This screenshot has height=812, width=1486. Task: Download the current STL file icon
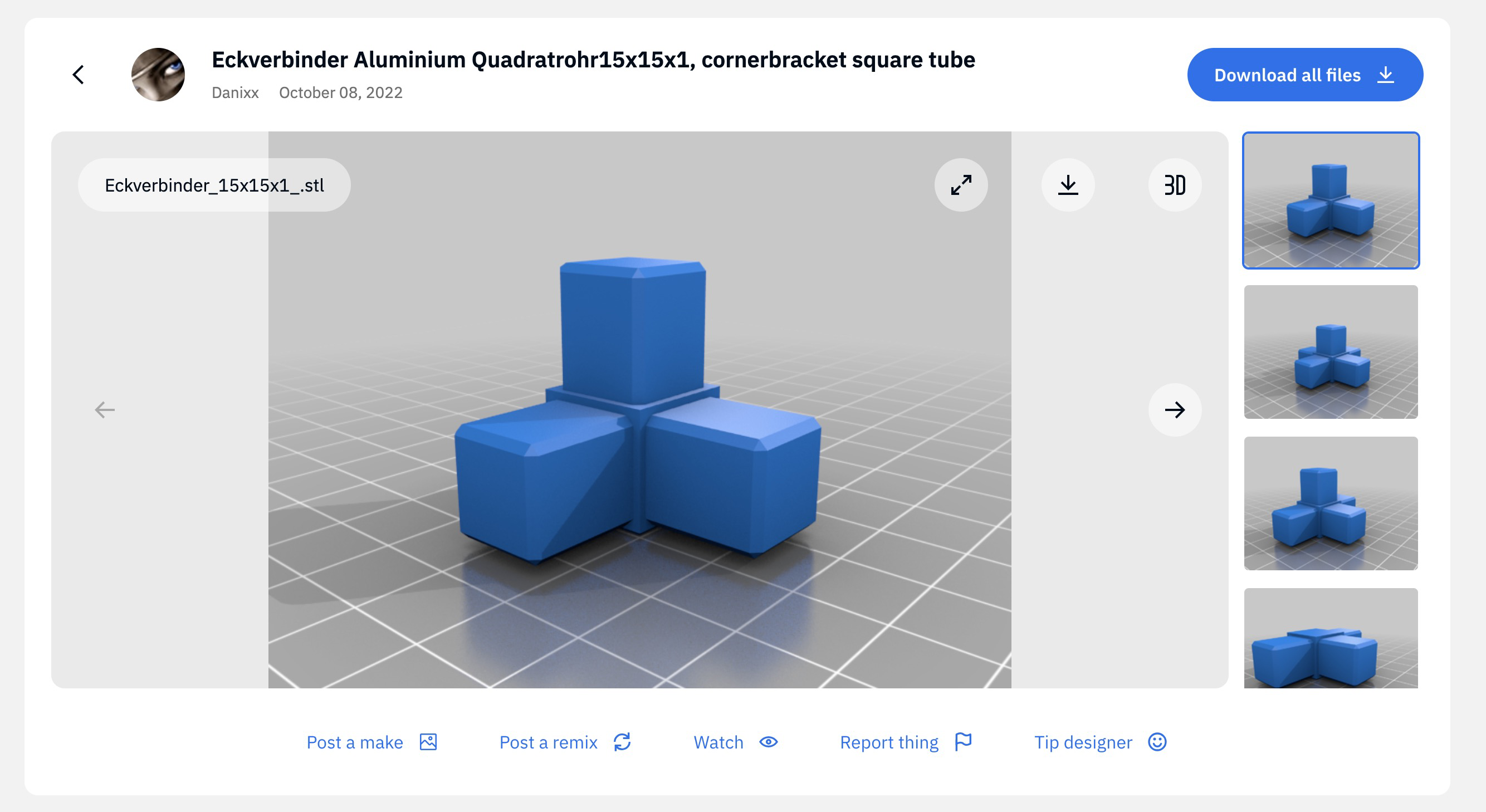point(1068,185)
